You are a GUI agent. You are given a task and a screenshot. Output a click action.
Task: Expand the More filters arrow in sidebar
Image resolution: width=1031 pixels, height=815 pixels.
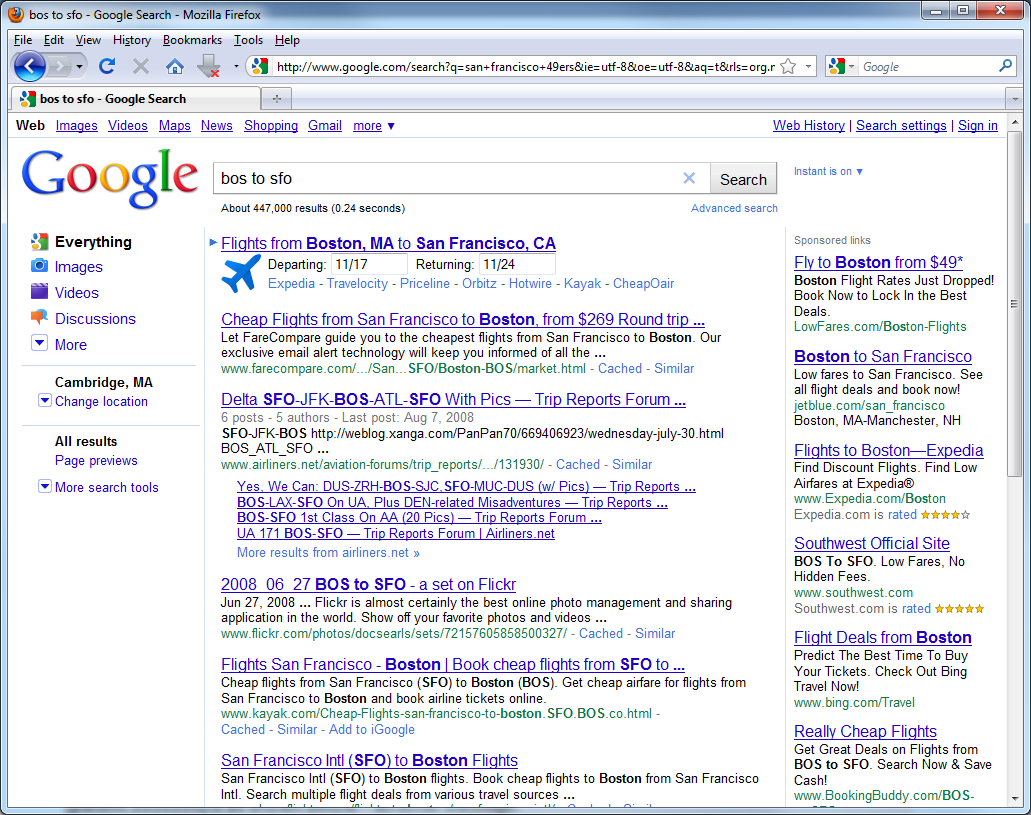tap(39, 343)
